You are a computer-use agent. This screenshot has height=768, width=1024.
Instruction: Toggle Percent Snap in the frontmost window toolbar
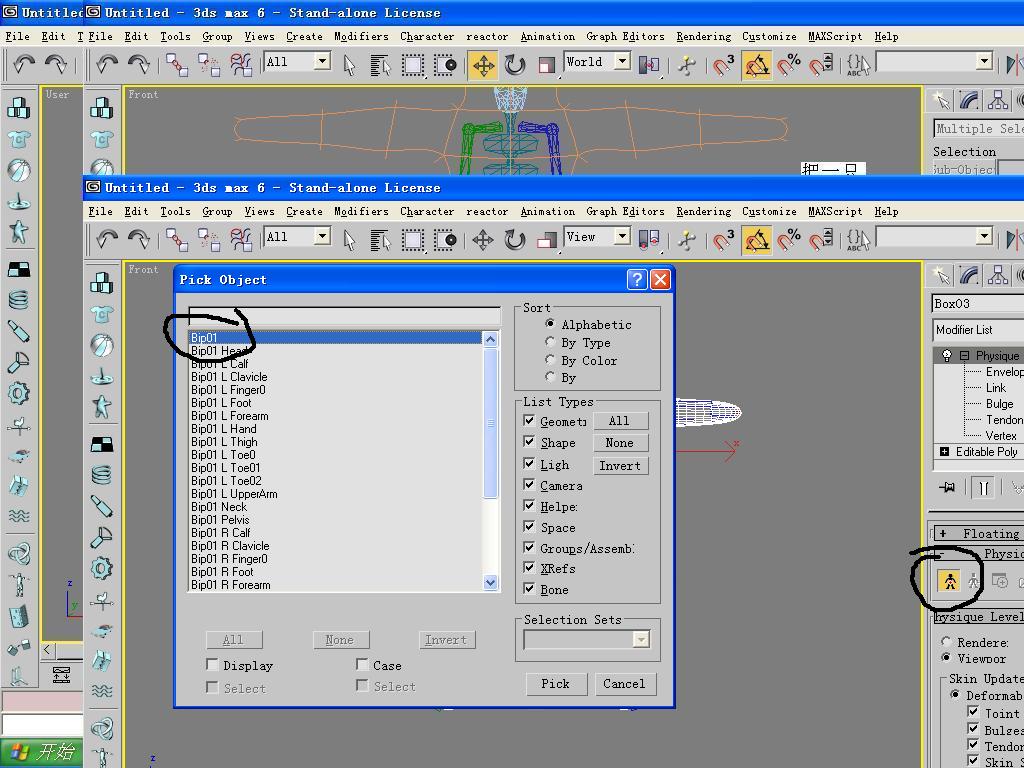[x=789, y=240]
